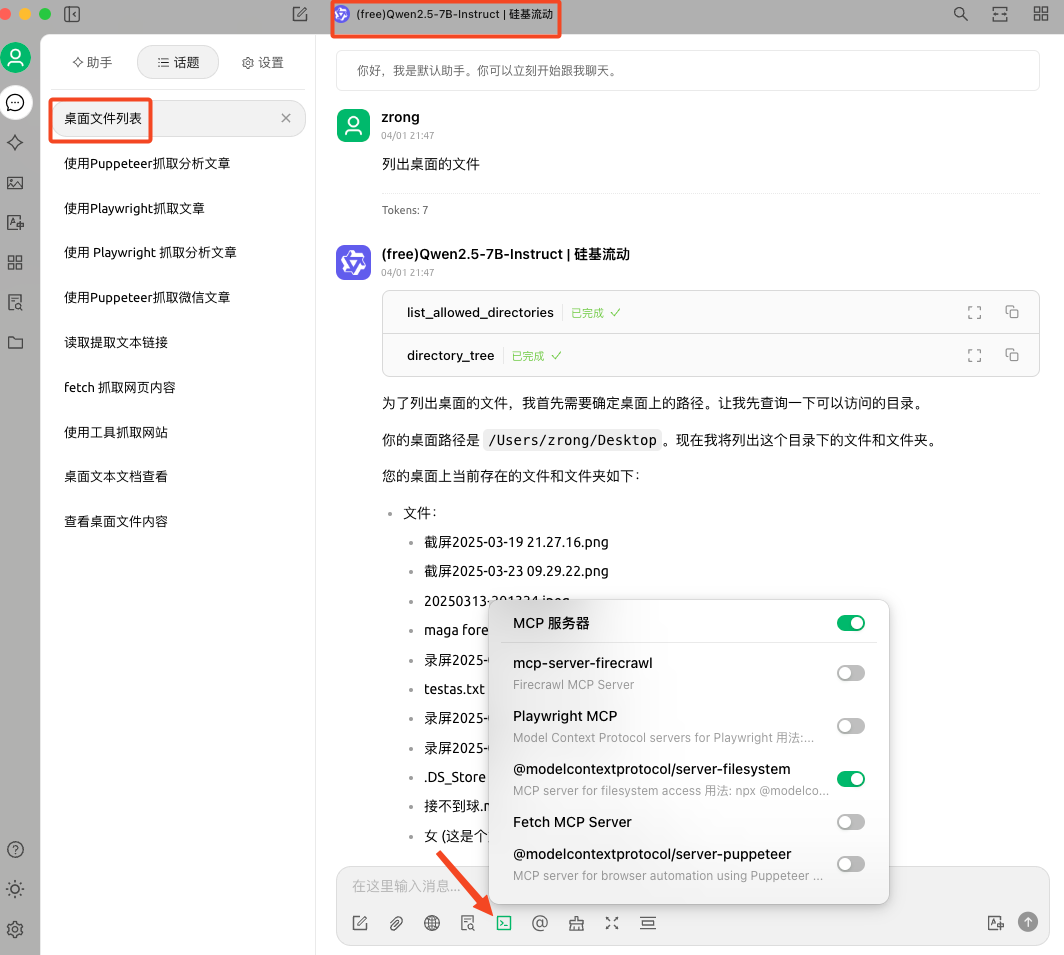
Task: Clear context with the lines icon
Action: click(648, 923)
